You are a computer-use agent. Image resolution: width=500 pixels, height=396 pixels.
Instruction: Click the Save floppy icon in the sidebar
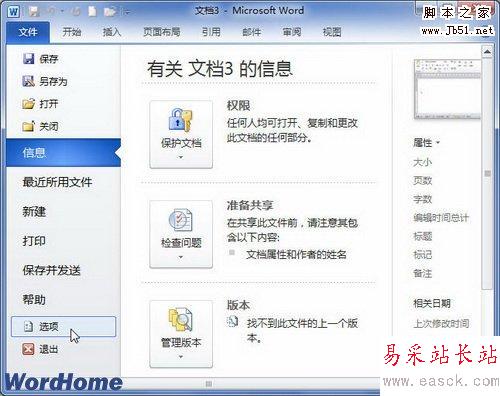[29, 59]
